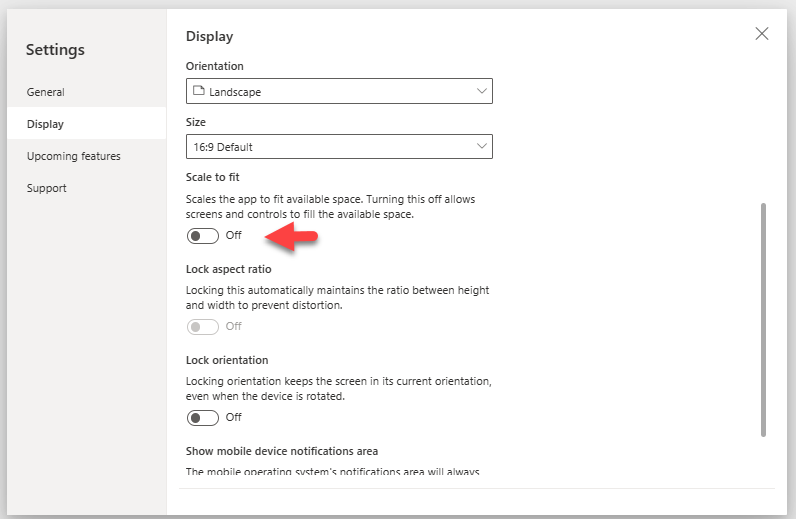Click the Size field label

tap(195, 122)
